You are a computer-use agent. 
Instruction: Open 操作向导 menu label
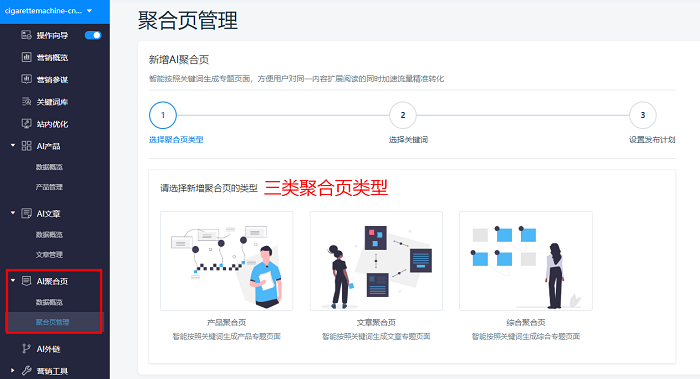tap(52, 36)
